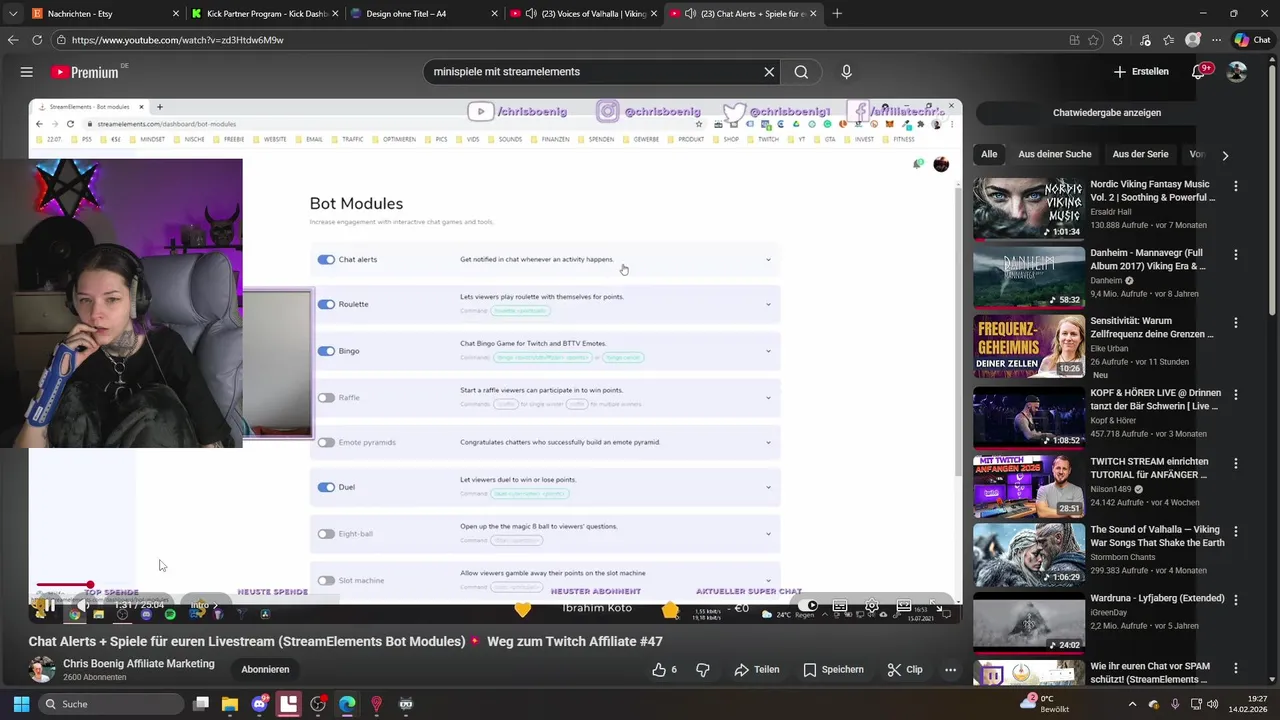Image resolution: width=1280 pixels, height=720 pixels.
Task: Open Copilot Chat in the browser
Action: coord(1252,40)
